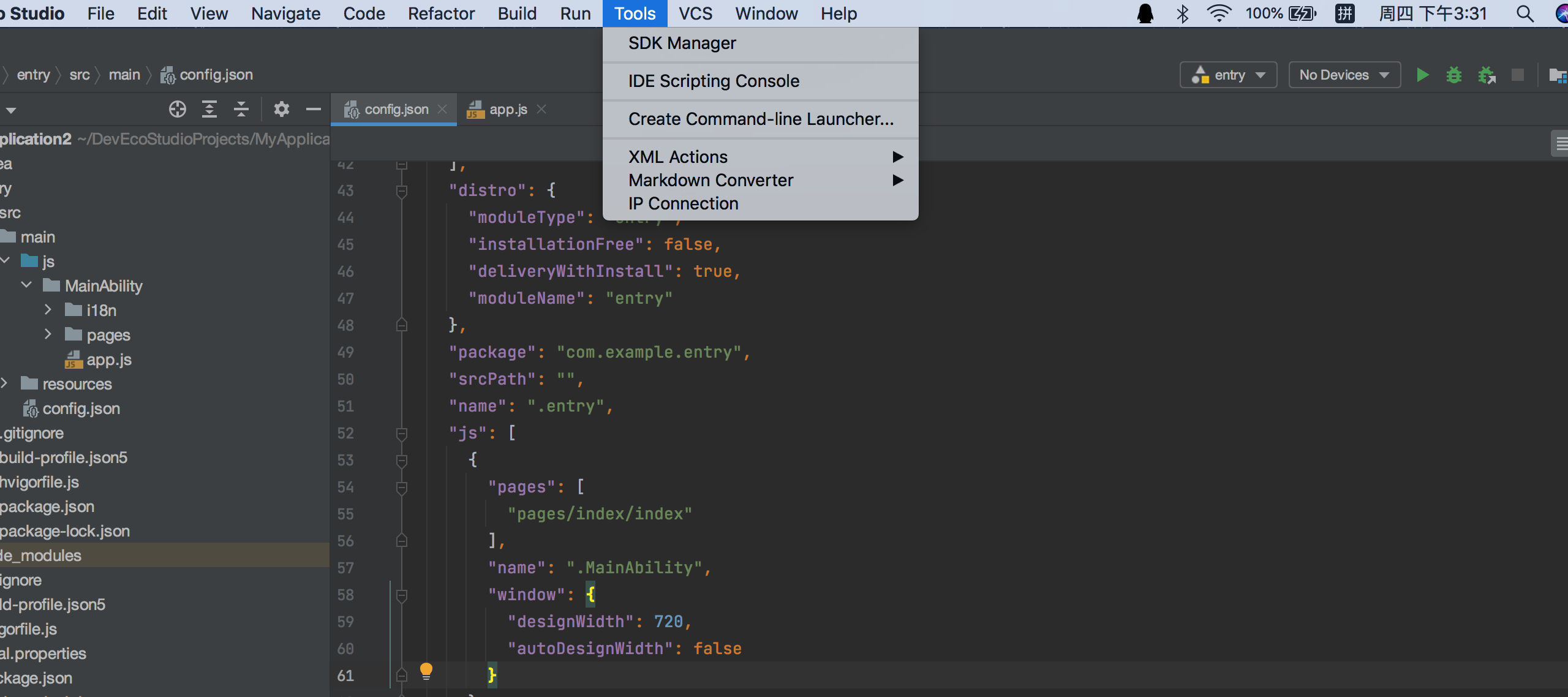This screenshot has width=1568, height=697.
Task: Fold the distro block at line 43
Action: 402,191
